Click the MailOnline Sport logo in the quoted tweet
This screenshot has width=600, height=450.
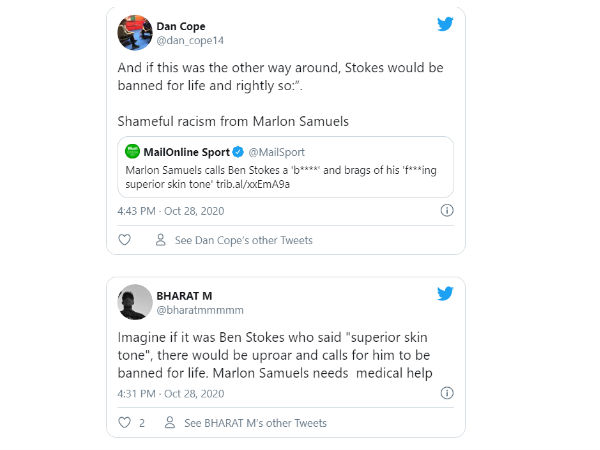(132, 151)
